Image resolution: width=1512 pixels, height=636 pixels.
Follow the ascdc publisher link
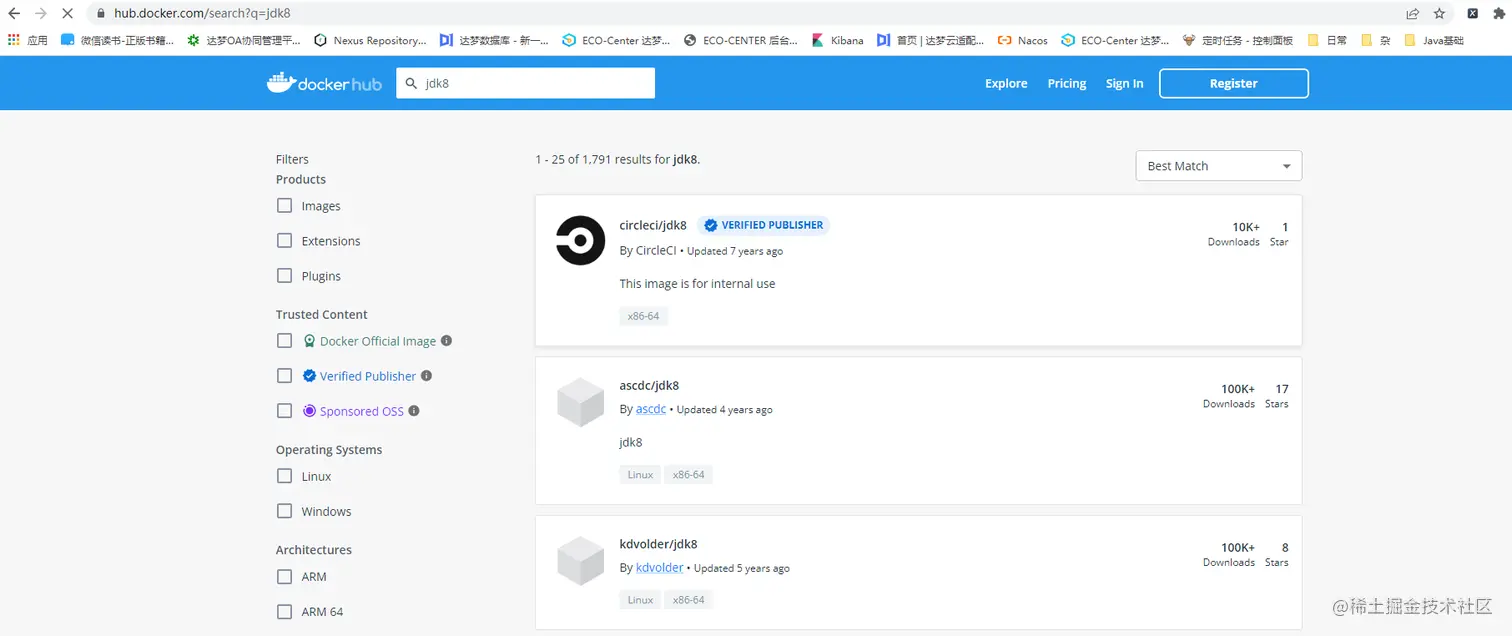[651, 409]
